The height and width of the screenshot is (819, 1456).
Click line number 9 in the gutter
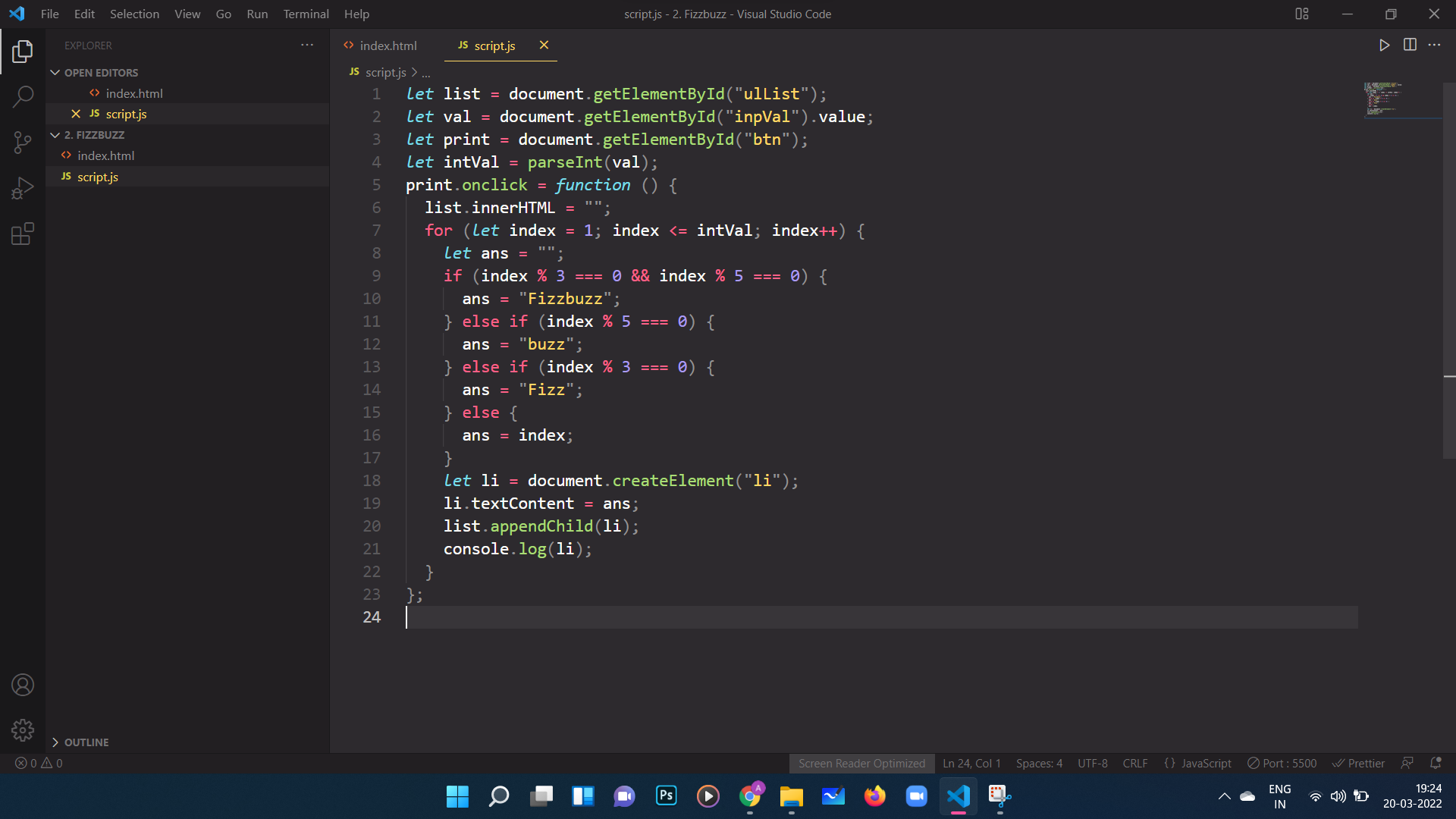click(376, 276)
